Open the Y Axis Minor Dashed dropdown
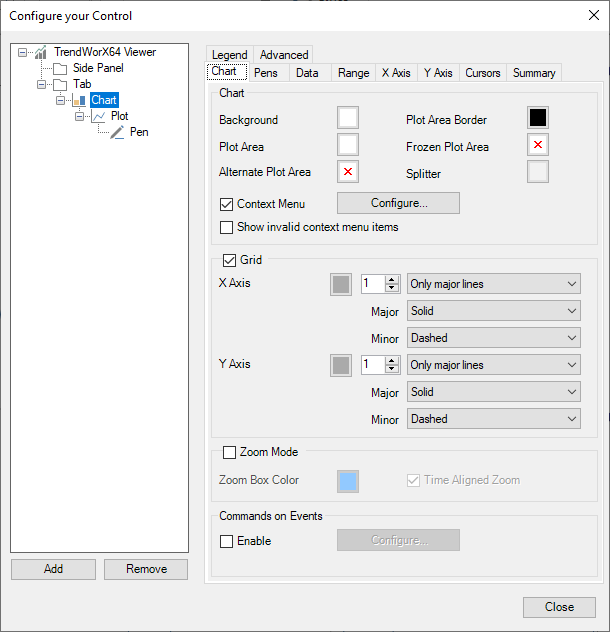Image resolution: width=610 pixels, height=632 pixels. (x=494, y=419)
